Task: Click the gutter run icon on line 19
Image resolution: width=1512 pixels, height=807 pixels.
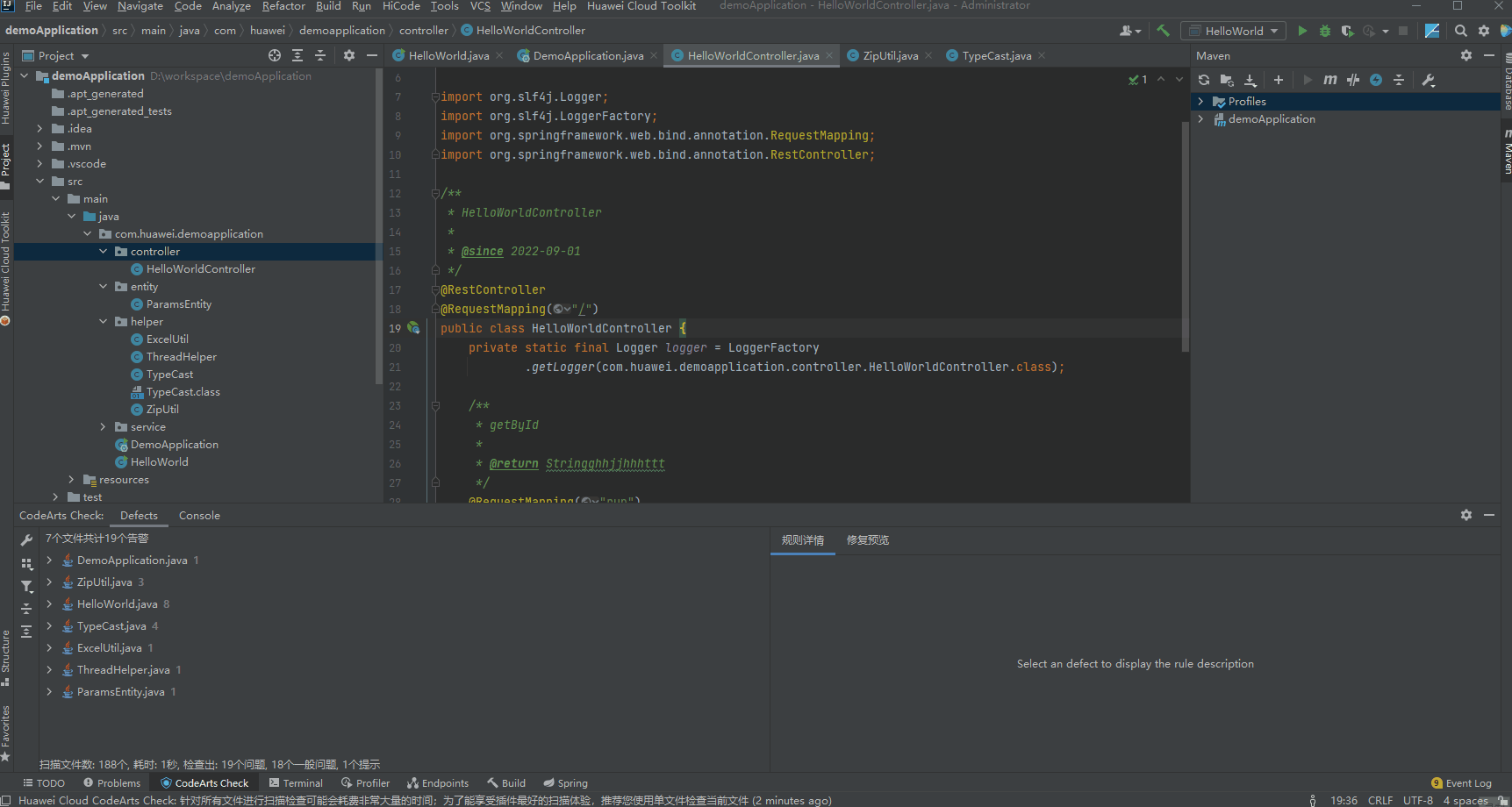Action: (x=413, y=328)
